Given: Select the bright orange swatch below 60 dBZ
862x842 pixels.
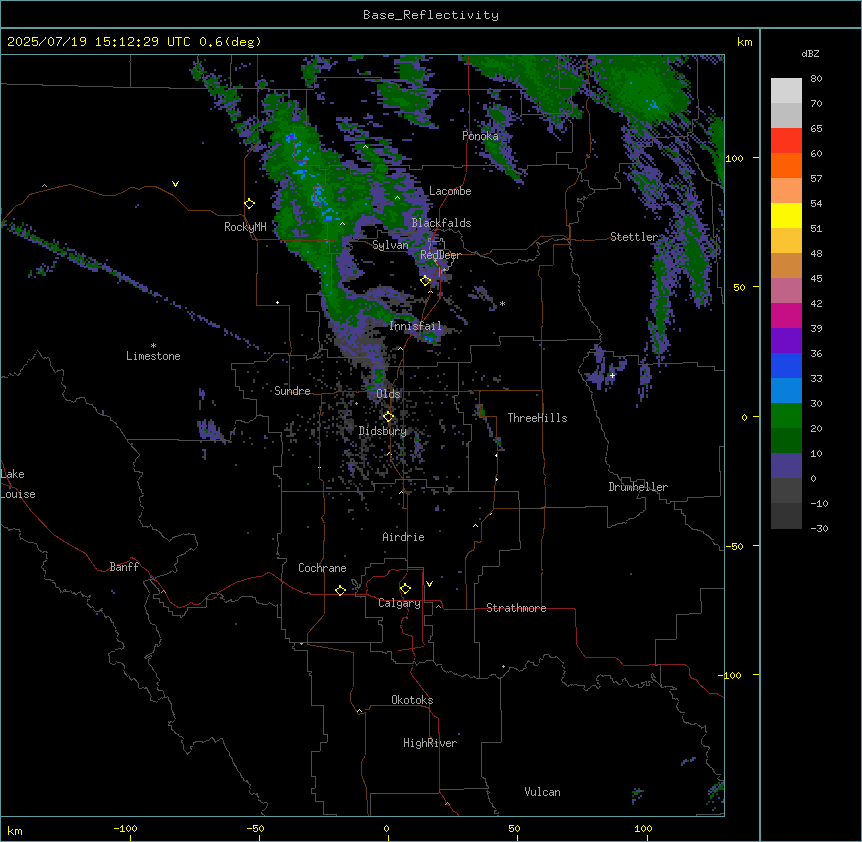Looking at the screenshot, I should pos(786,165).
